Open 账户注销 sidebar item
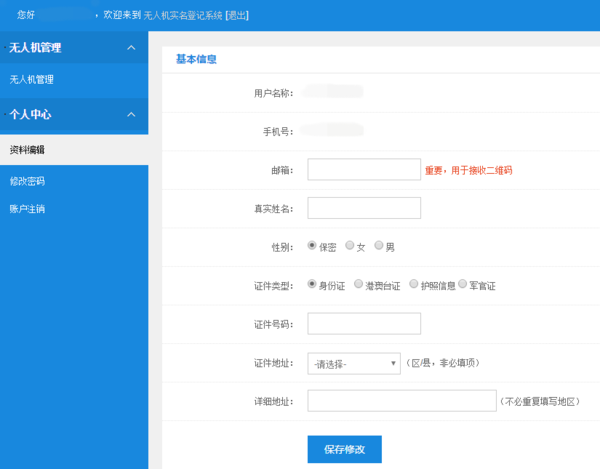The image size is (600, 469). (x=27, y=208)
